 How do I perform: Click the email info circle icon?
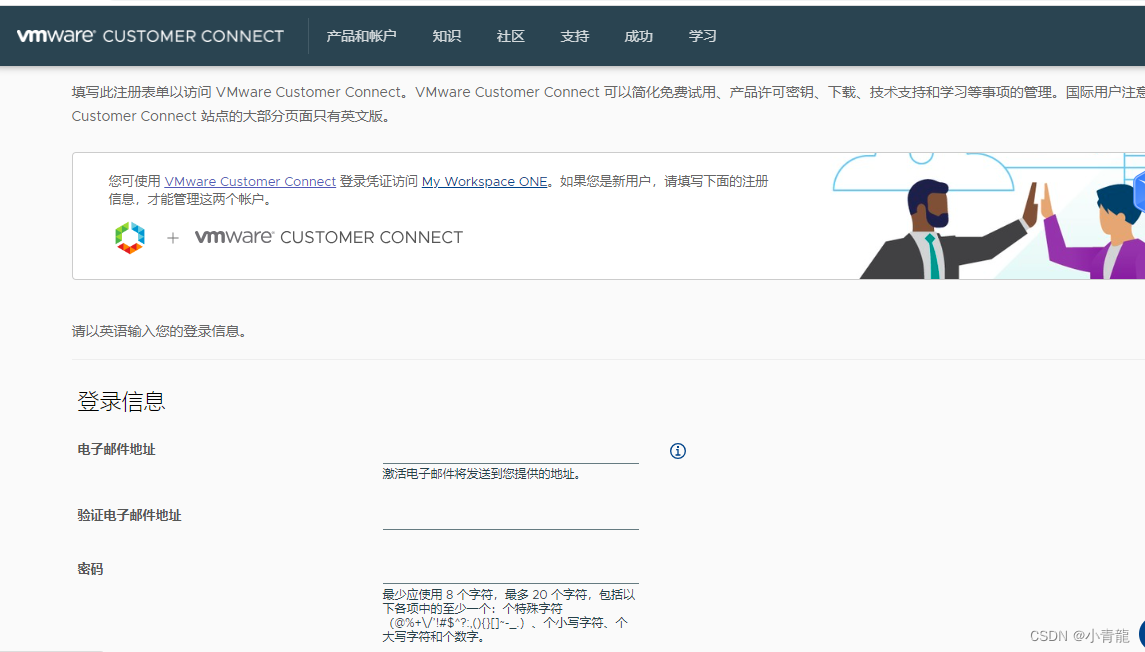click(x=678, y=450)
